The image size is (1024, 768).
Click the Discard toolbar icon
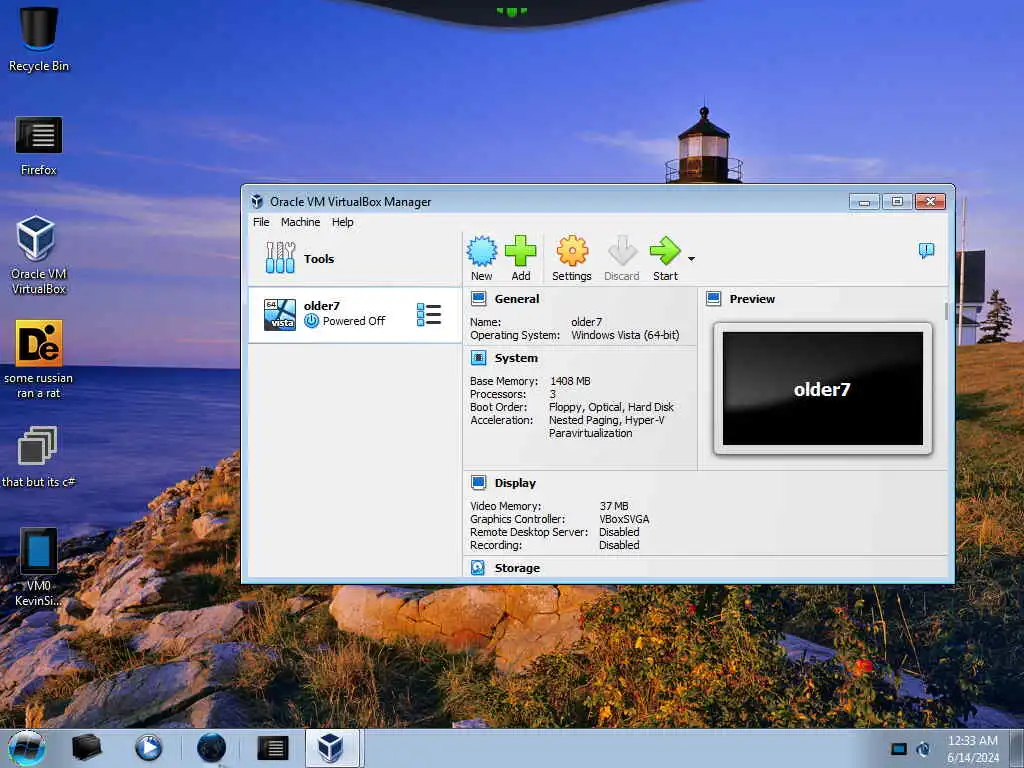coord(622,251)
